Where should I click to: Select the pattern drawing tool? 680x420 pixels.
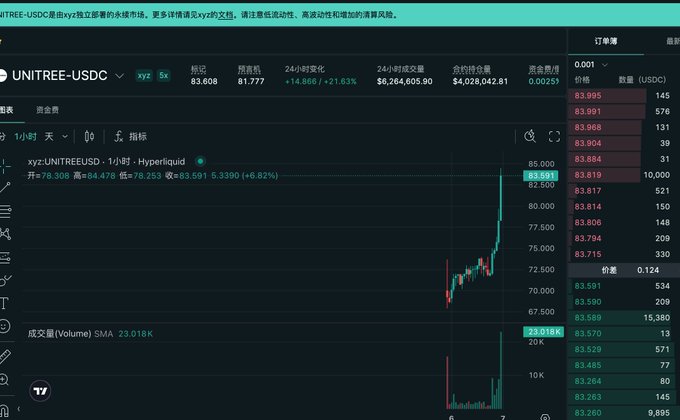(x=5, y=234)
